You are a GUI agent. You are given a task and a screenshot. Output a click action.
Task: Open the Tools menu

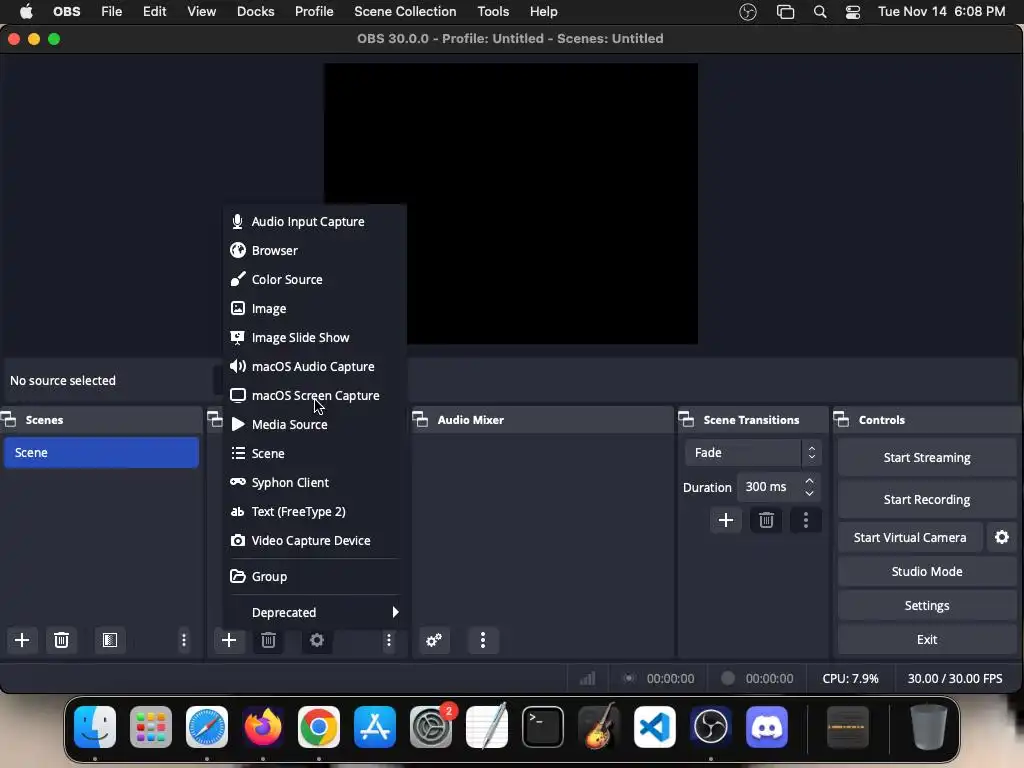[x=493, y=12]
